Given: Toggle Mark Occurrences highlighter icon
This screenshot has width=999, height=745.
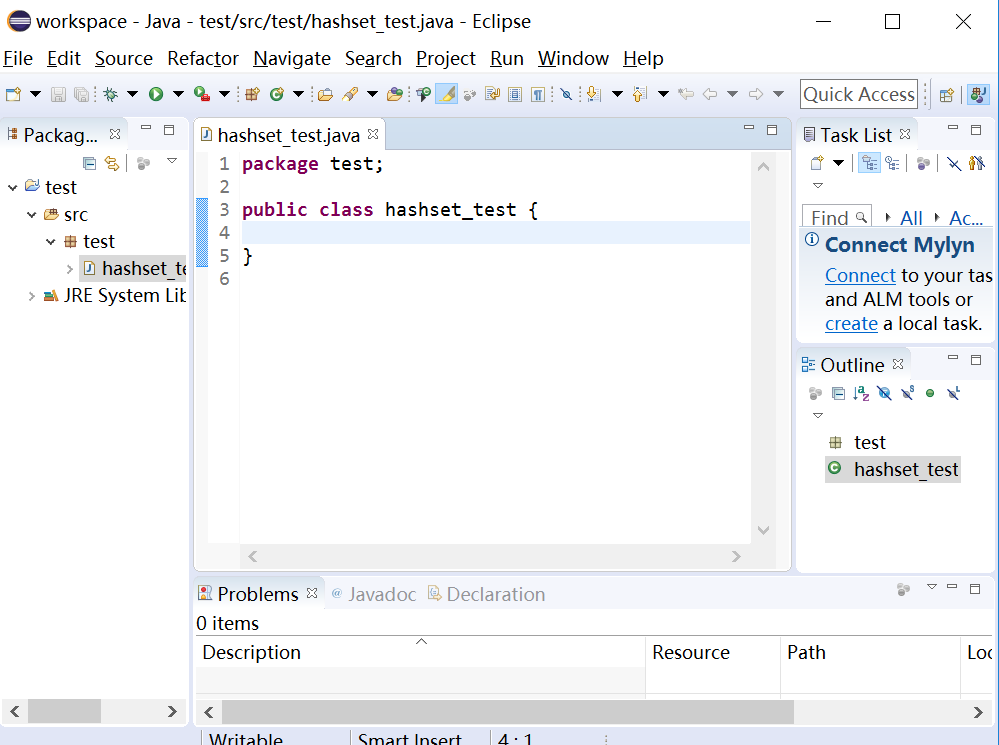Looking at the screenshot, I should tap(447, 94).
